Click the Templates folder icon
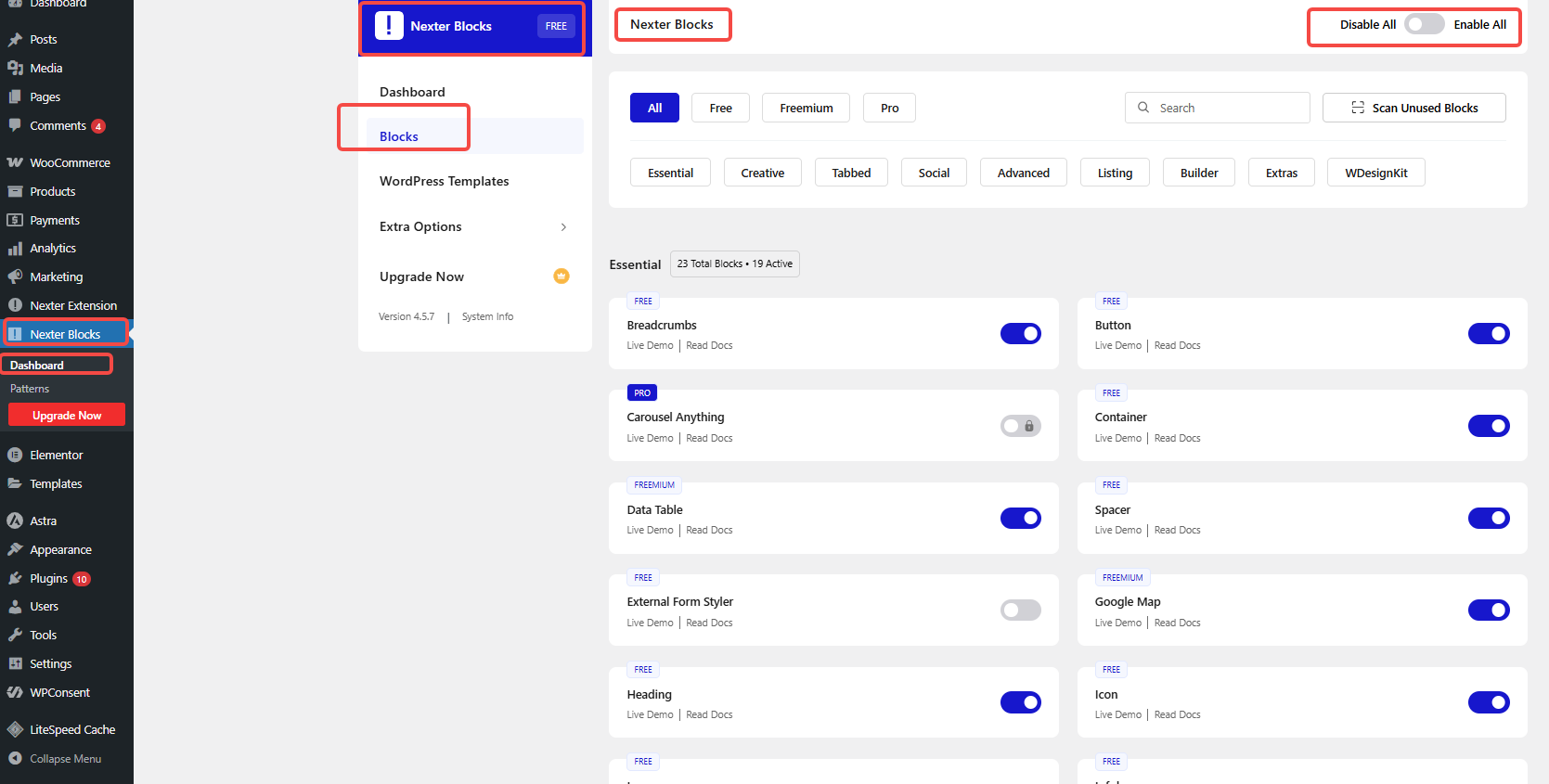The height and width of the screenshot is (784, 1549). (15, 483)
